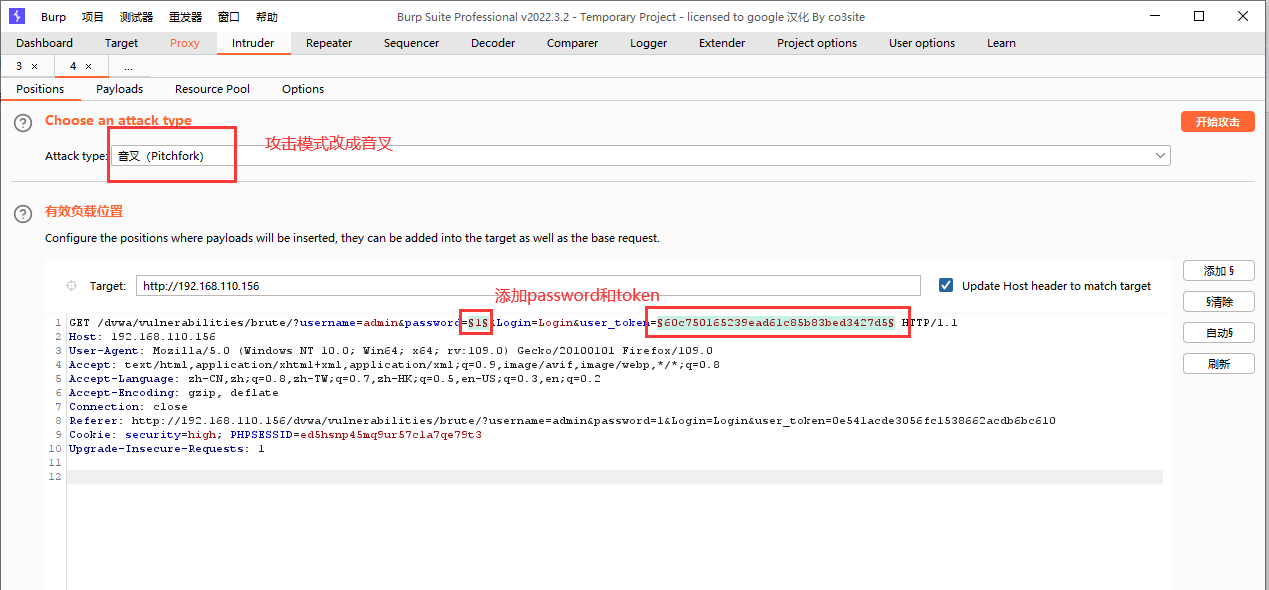
Task: Click the Cookie header line
Action: tap(275, 435)
